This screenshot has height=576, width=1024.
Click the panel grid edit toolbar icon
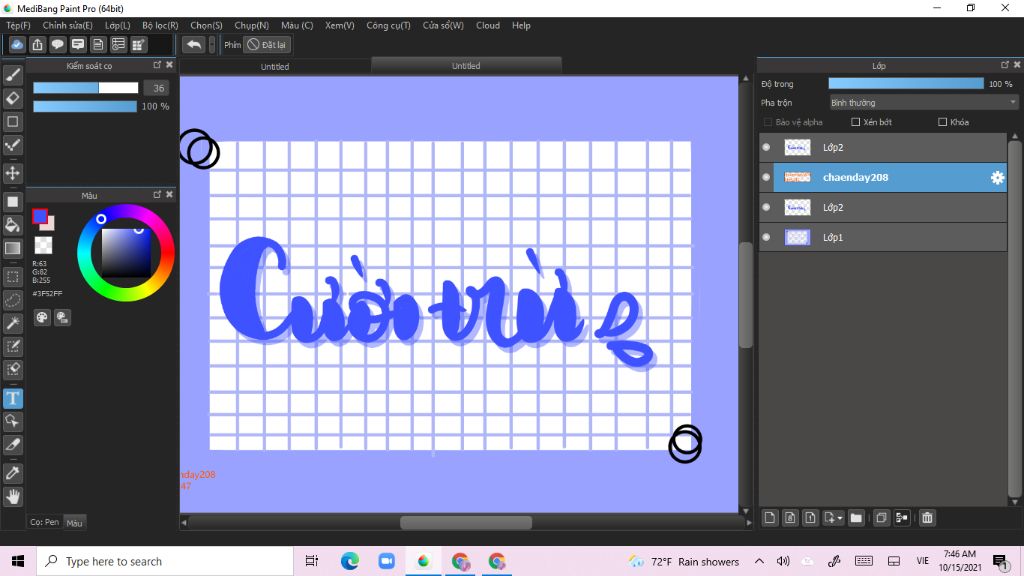click(138, 44)
